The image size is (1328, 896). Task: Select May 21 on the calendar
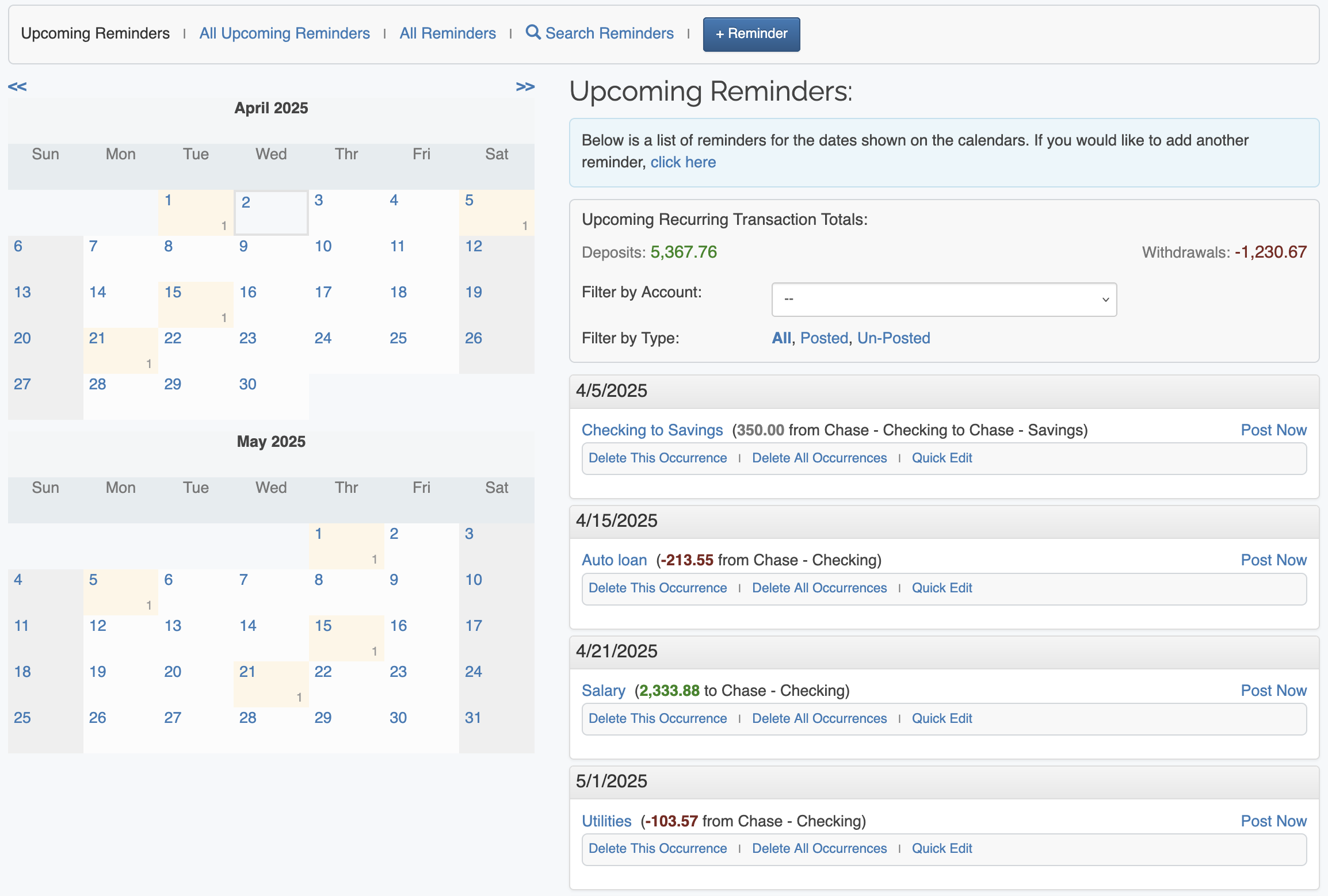247,672
